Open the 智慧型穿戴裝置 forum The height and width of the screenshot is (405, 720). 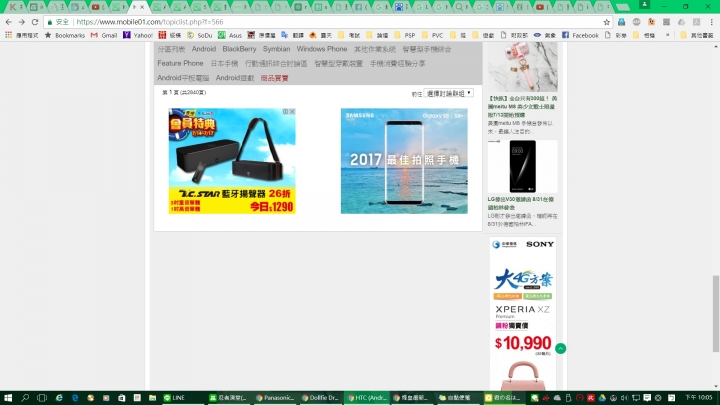tap(338, 63)
